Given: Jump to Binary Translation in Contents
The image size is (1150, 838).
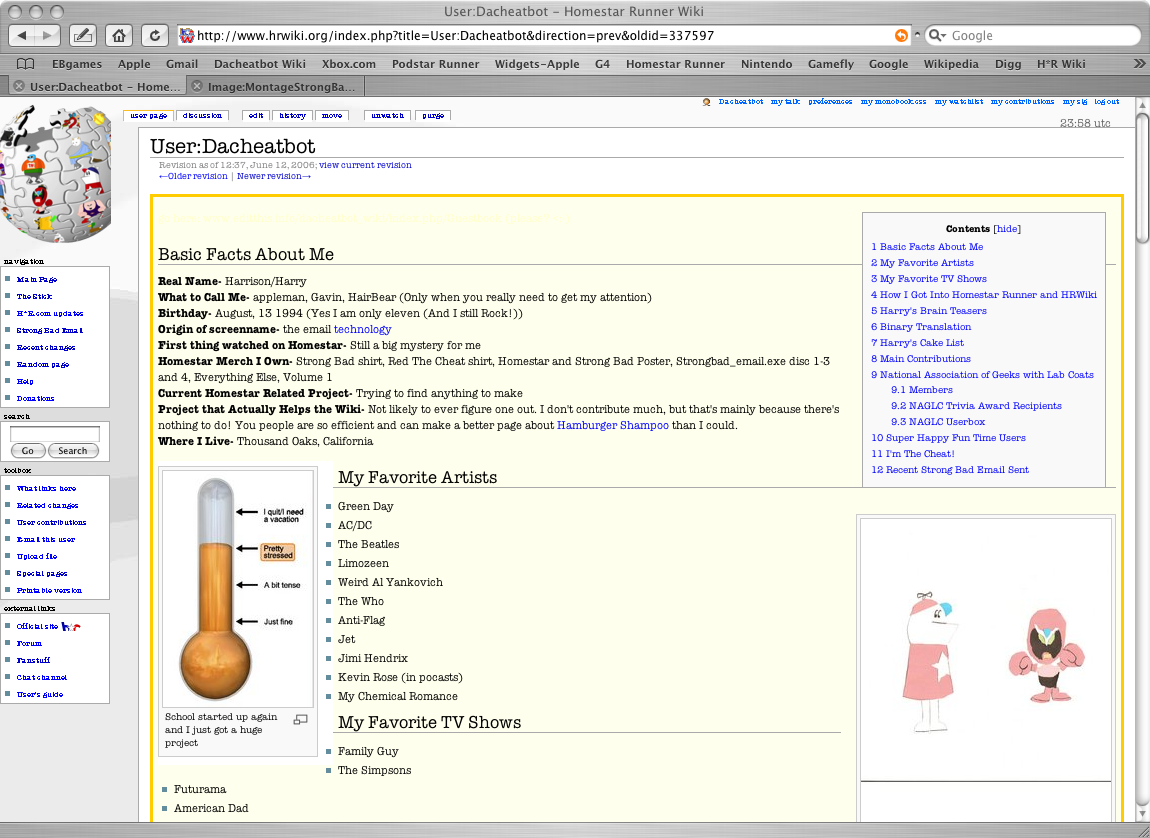Looking at the screenshot, I should coord(920,327).
